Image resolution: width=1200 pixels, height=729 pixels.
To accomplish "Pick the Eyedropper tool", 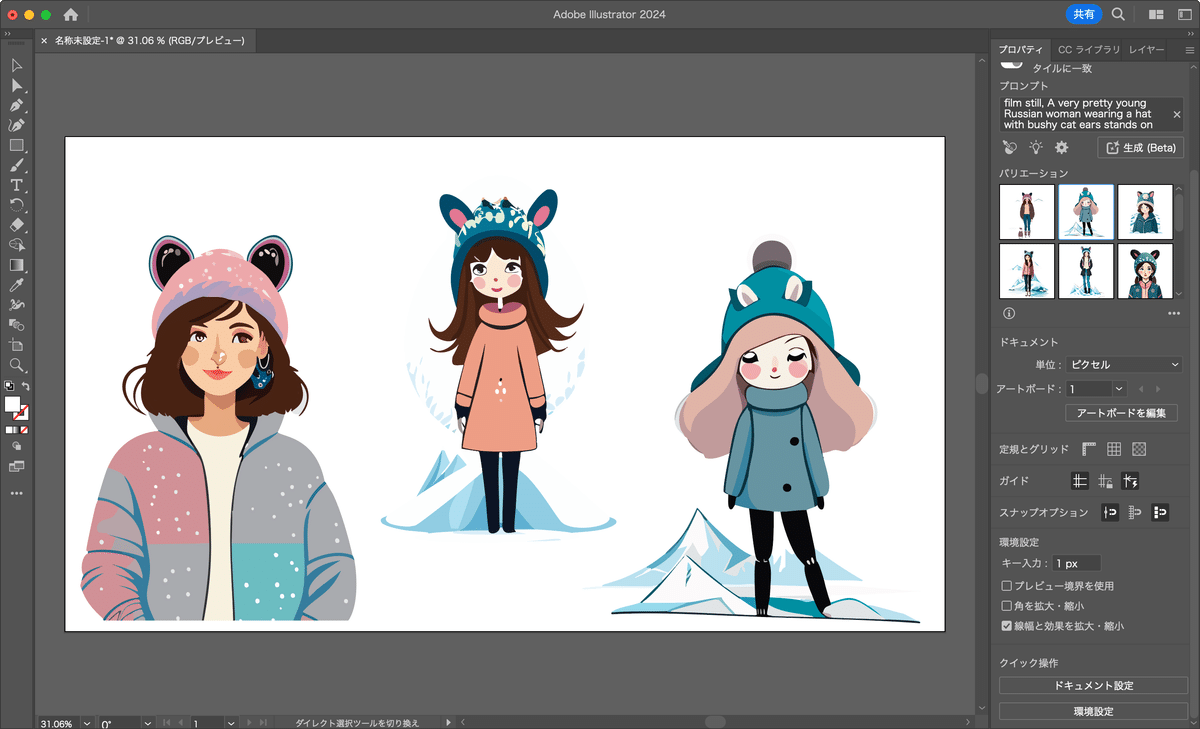I will (x=17, y=285).
